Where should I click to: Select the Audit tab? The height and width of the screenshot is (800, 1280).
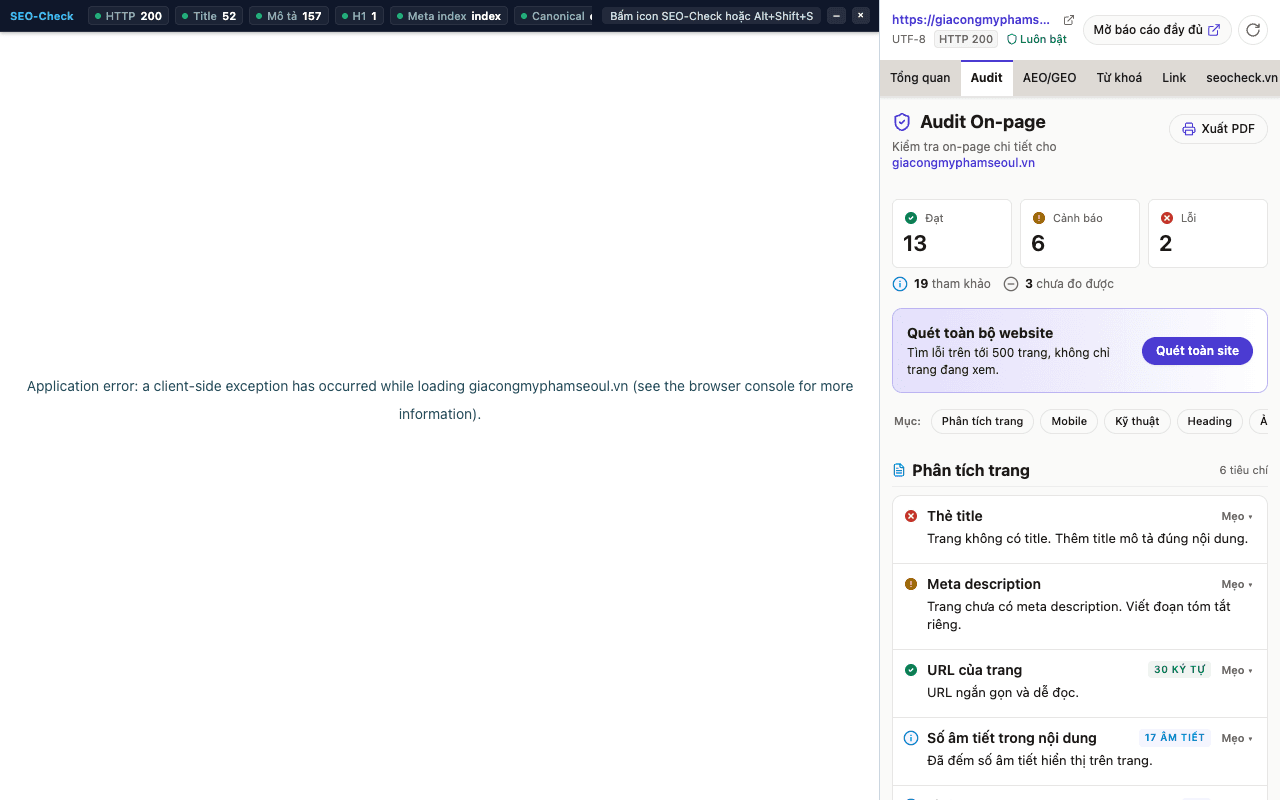point(986,78)
